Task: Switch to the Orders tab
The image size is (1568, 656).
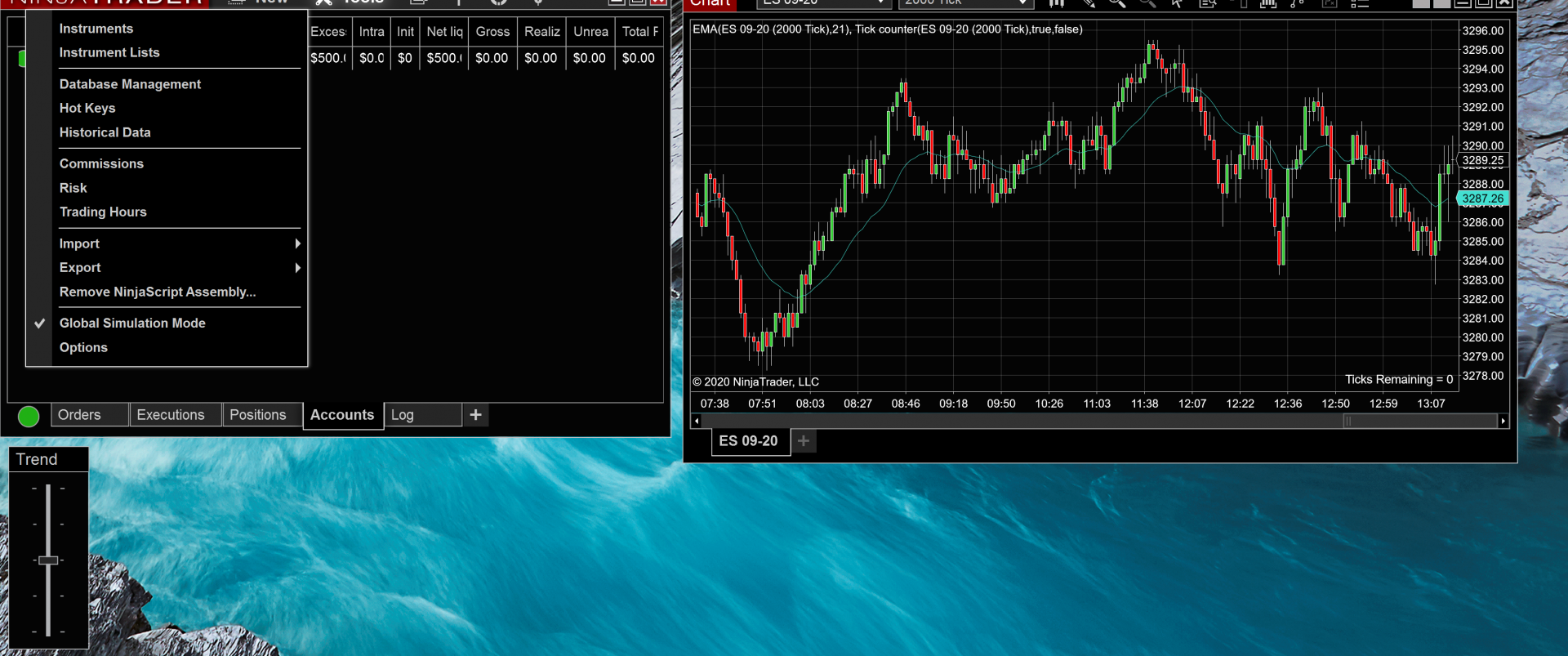Action: click(x=90, y=415)
